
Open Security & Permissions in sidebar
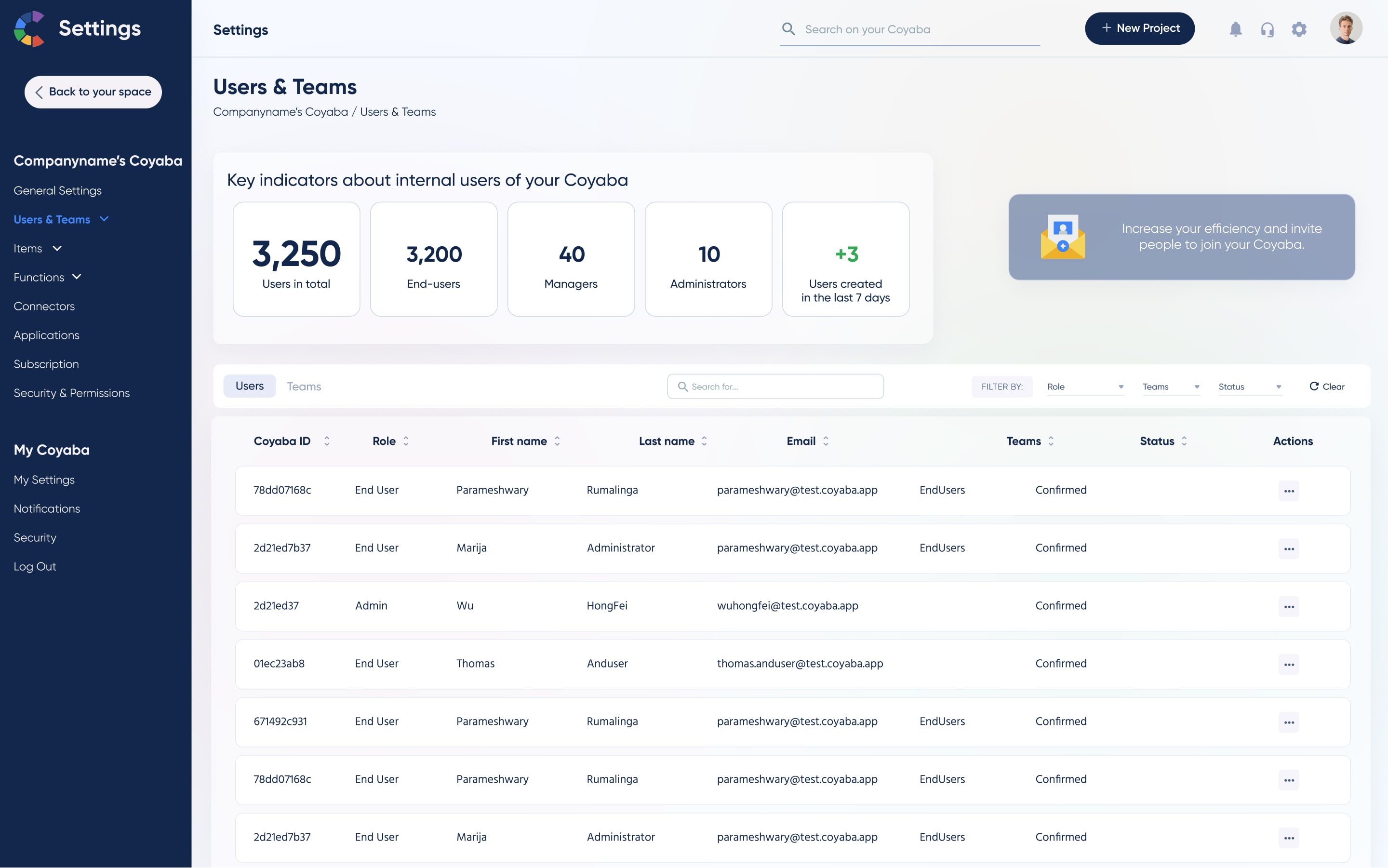click(72, 393)
